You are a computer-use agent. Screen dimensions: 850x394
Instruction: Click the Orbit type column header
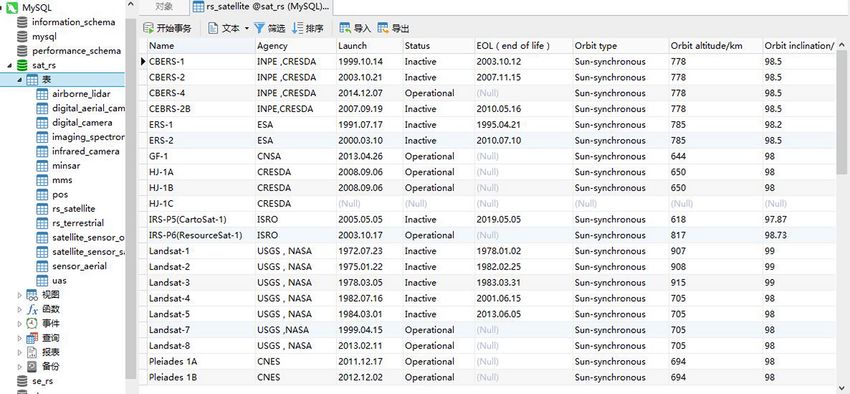click(x=621, y=46)
